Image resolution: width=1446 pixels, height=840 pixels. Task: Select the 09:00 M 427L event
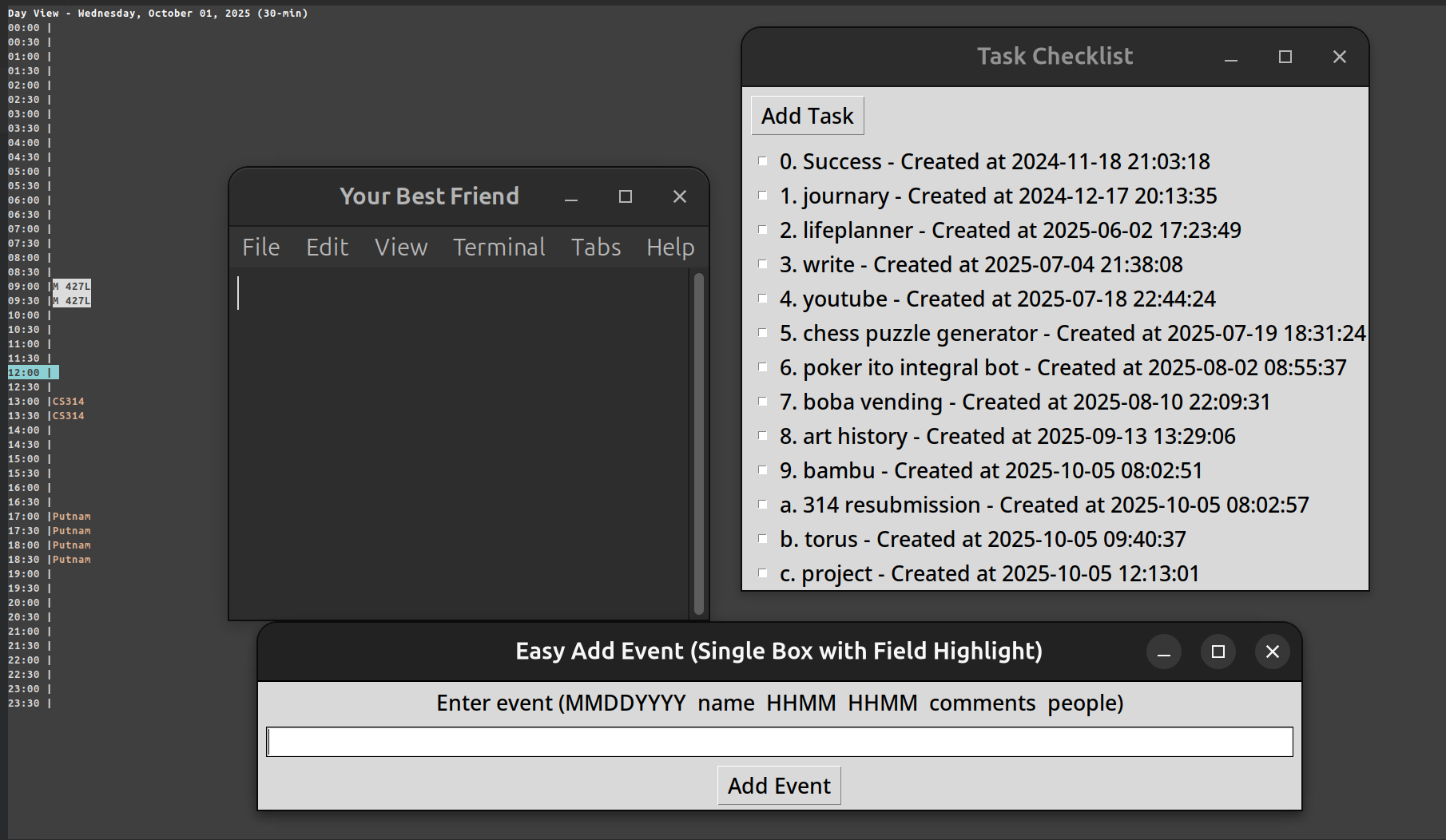[72, 287]
